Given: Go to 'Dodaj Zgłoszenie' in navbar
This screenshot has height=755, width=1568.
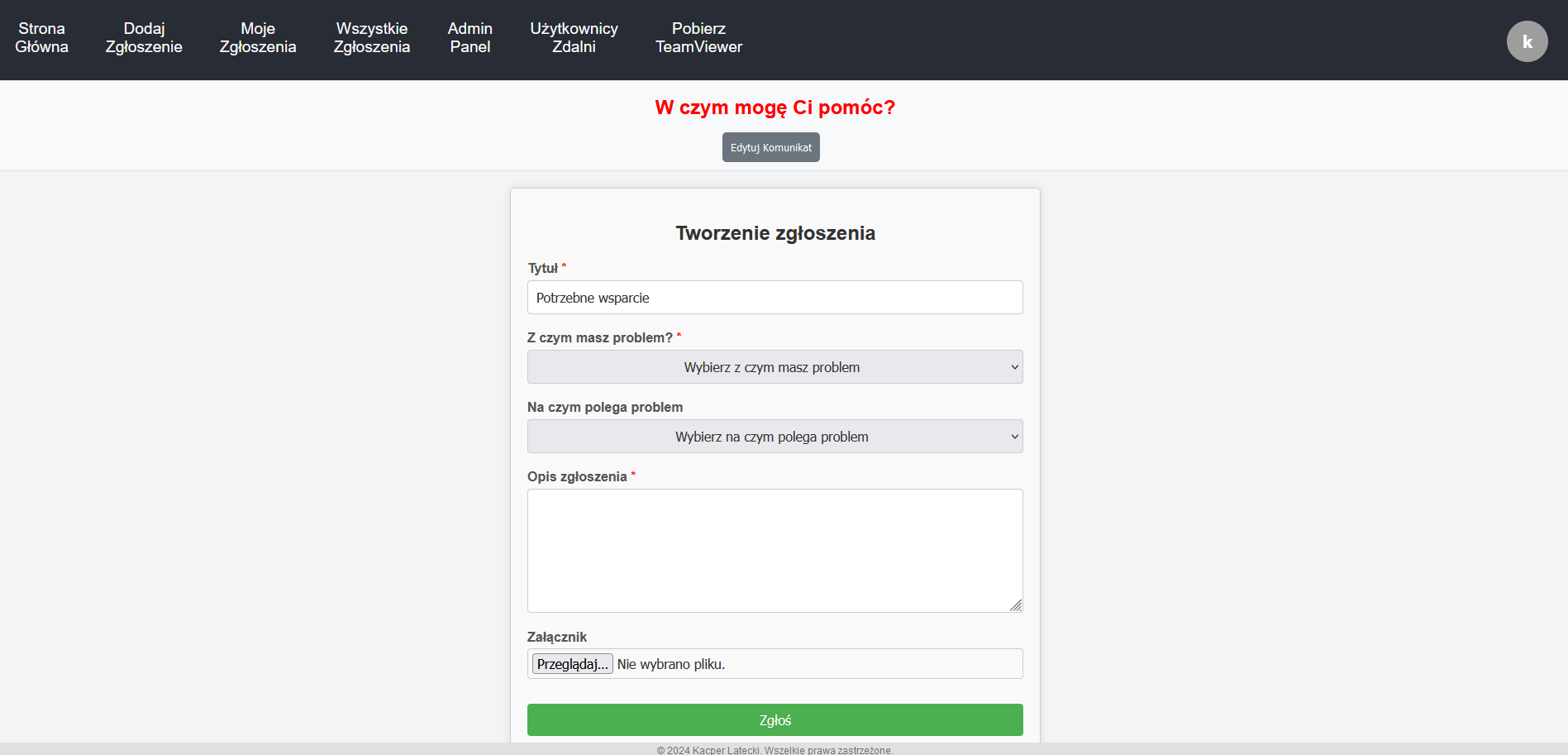Looking at the screenshot, I should click(x=144, y=38).
